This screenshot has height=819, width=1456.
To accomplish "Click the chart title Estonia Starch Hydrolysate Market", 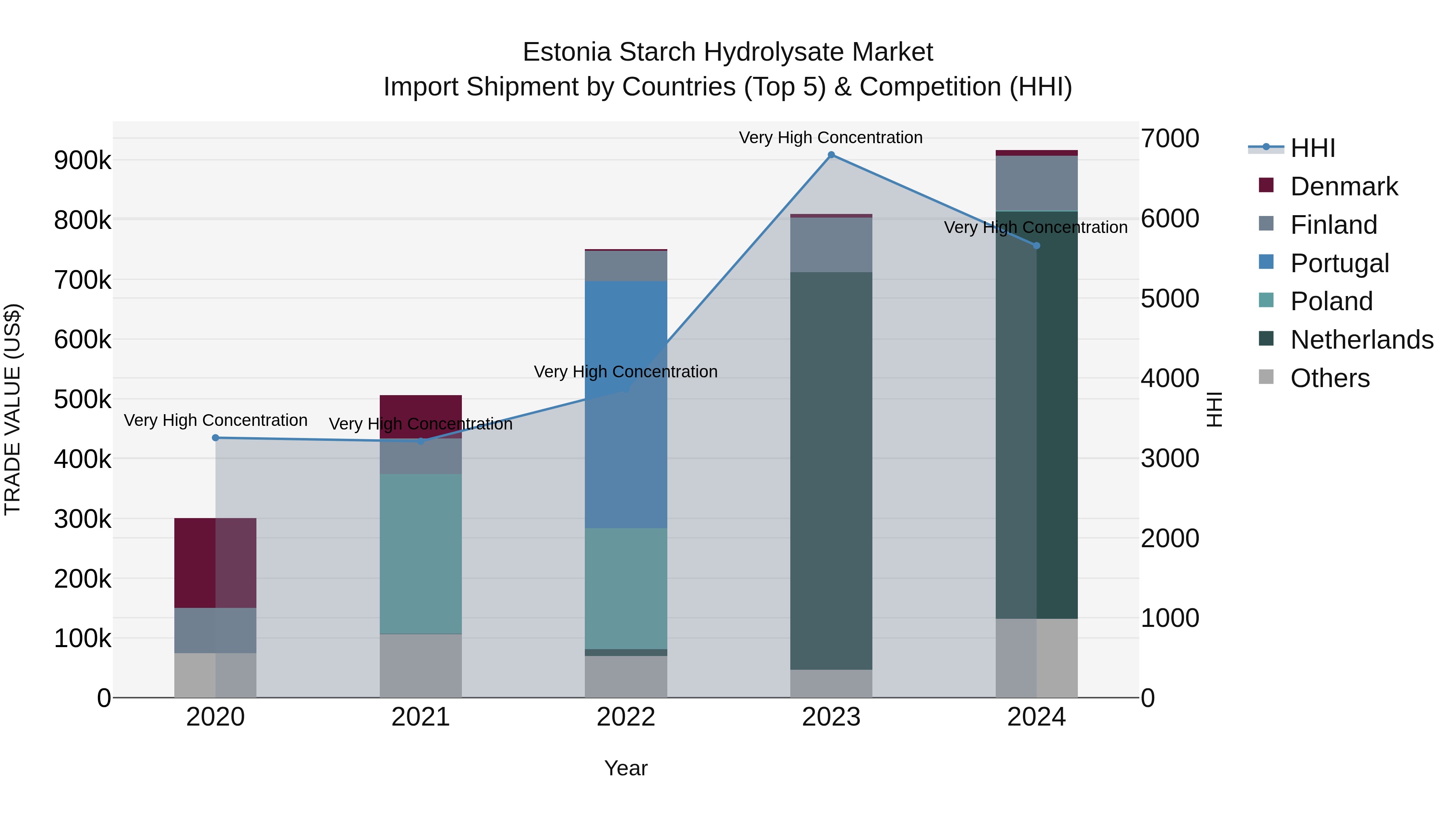I will coord(728,52).
